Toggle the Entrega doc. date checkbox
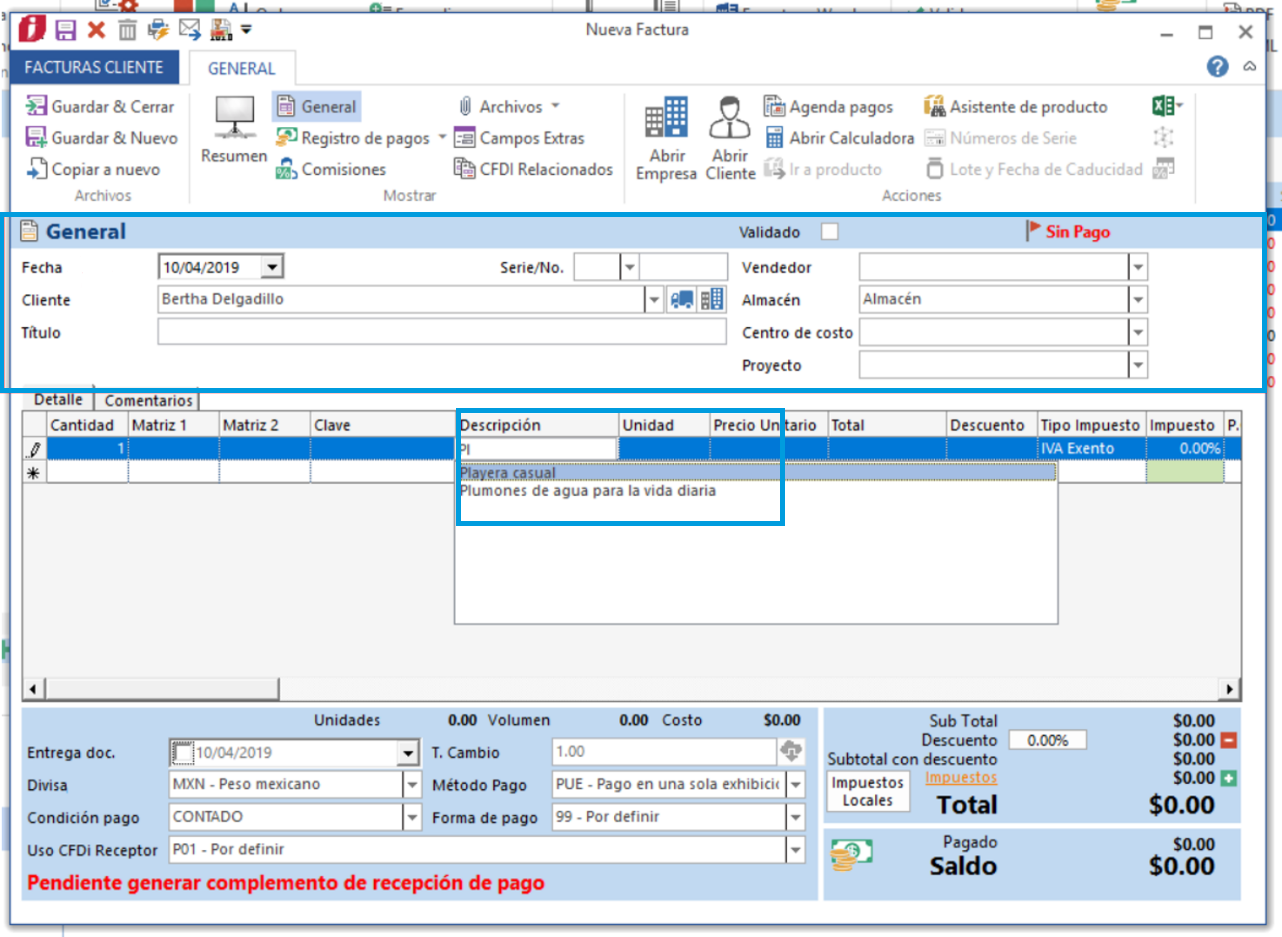This screenshot has height=937, width=1282. pyautogui.click(x=181, y=752)
